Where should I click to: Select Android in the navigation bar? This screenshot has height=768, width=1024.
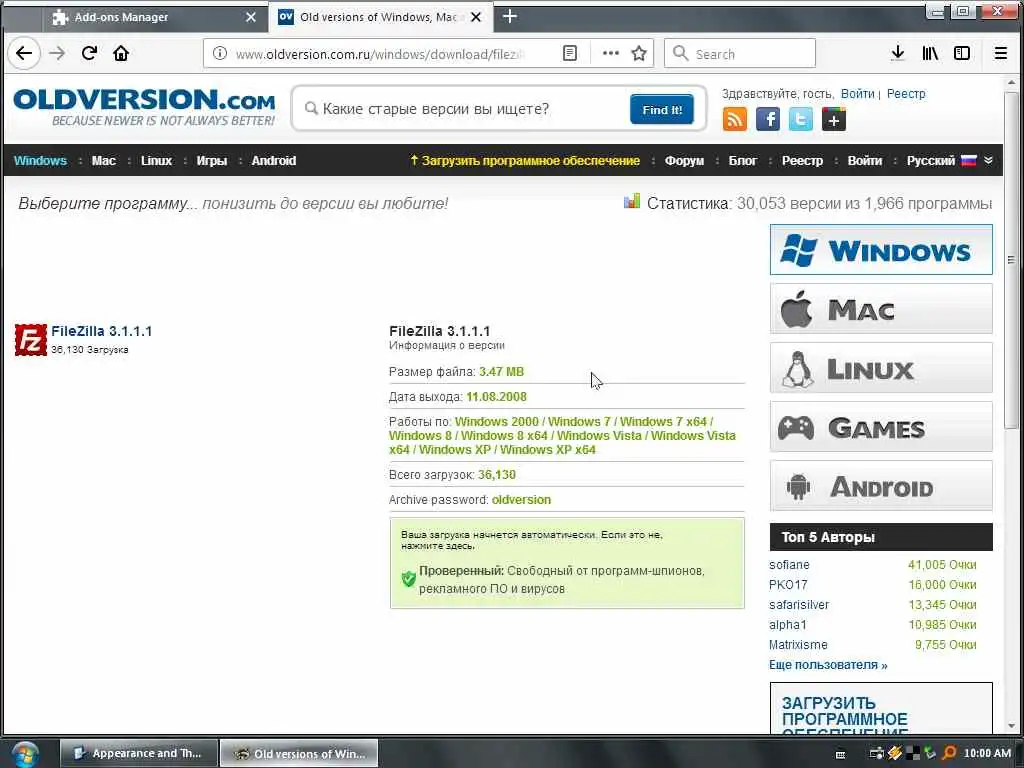[x=274, y=161]
